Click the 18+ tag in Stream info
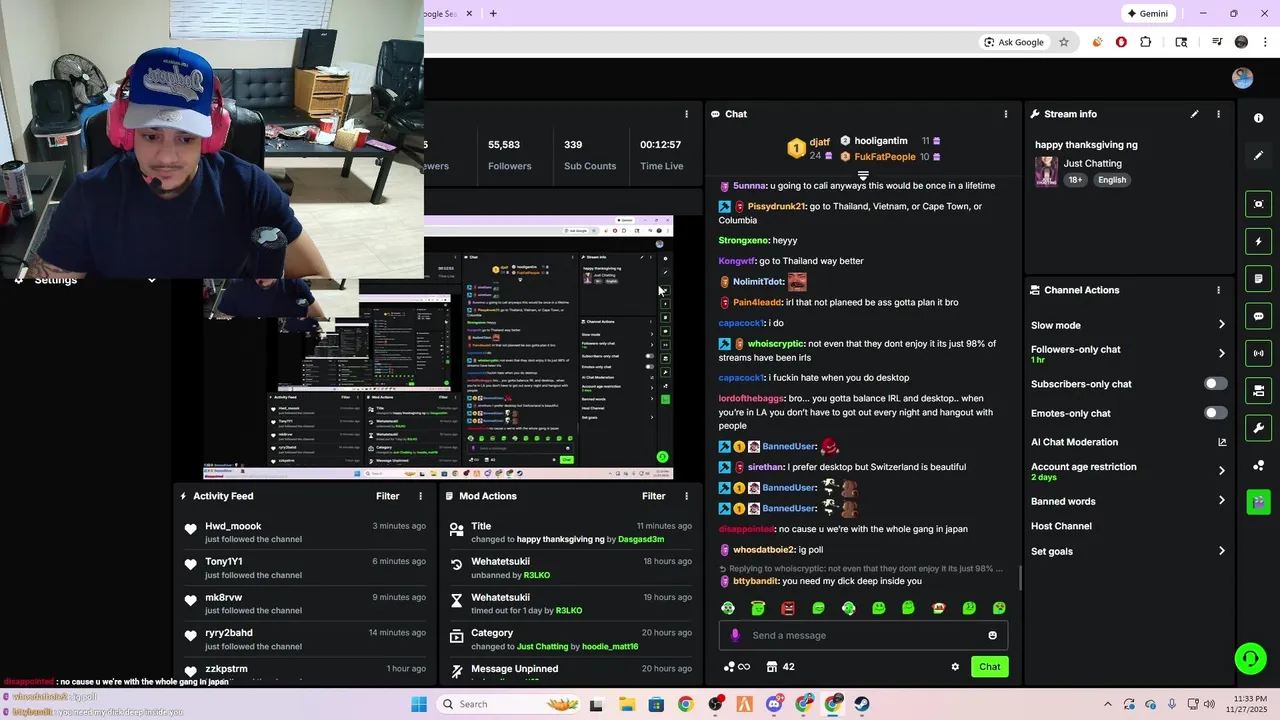Viewport: 1280px width, 720px height. pos(1075,180)
